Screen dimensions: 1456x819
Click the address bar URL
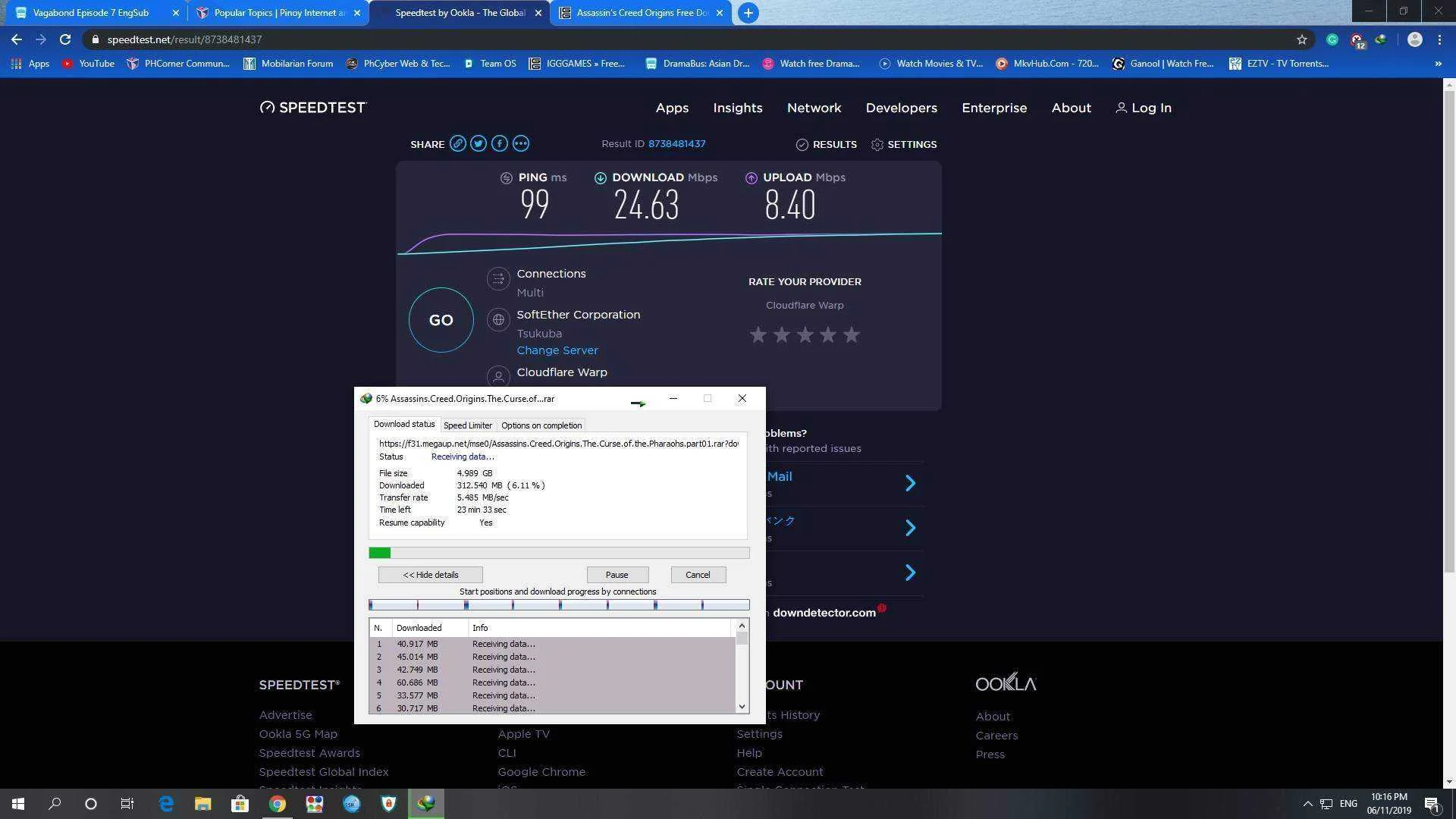pos(184,39)
